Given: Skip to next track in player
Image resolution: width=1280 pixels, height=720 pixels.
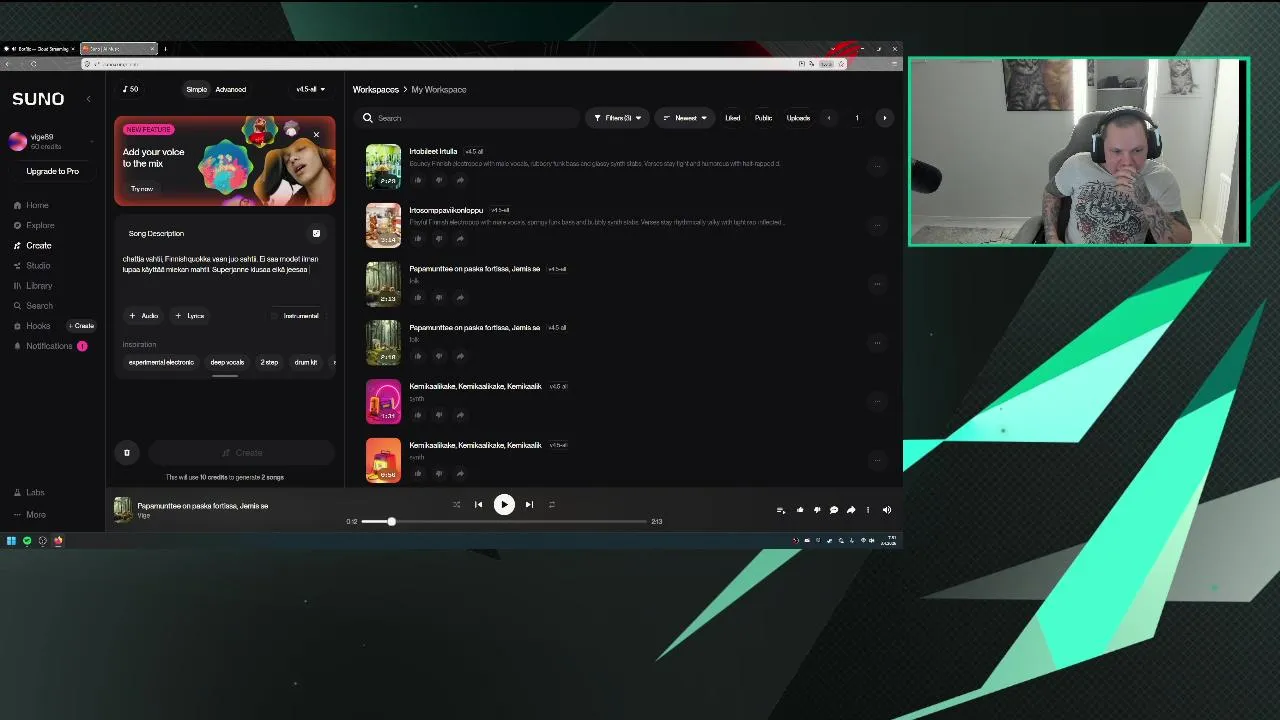Looking at the screenshot, I should click(529, 504).
